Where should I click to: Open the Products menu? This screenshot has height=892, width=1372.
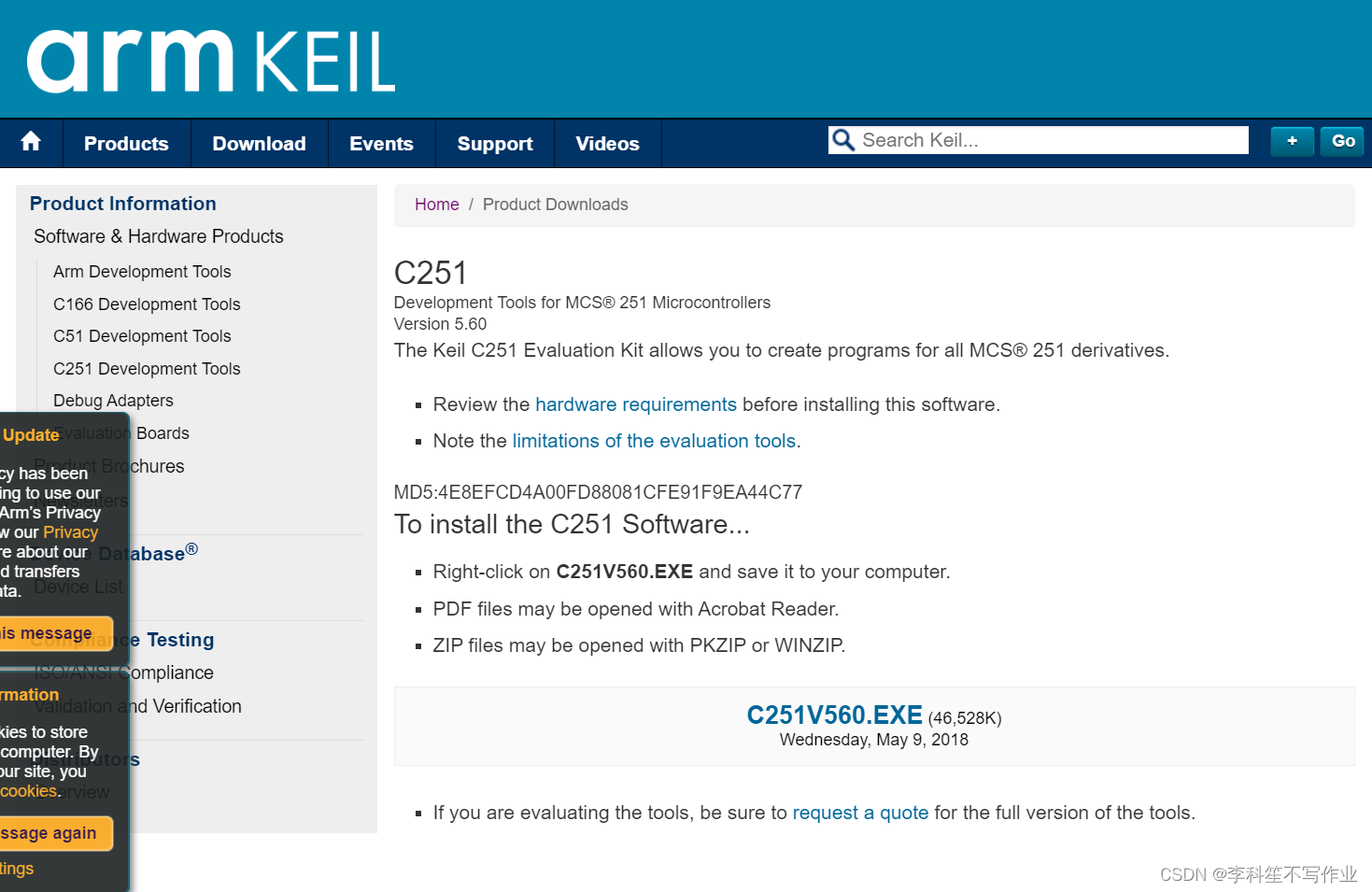(x=126, y=144)
